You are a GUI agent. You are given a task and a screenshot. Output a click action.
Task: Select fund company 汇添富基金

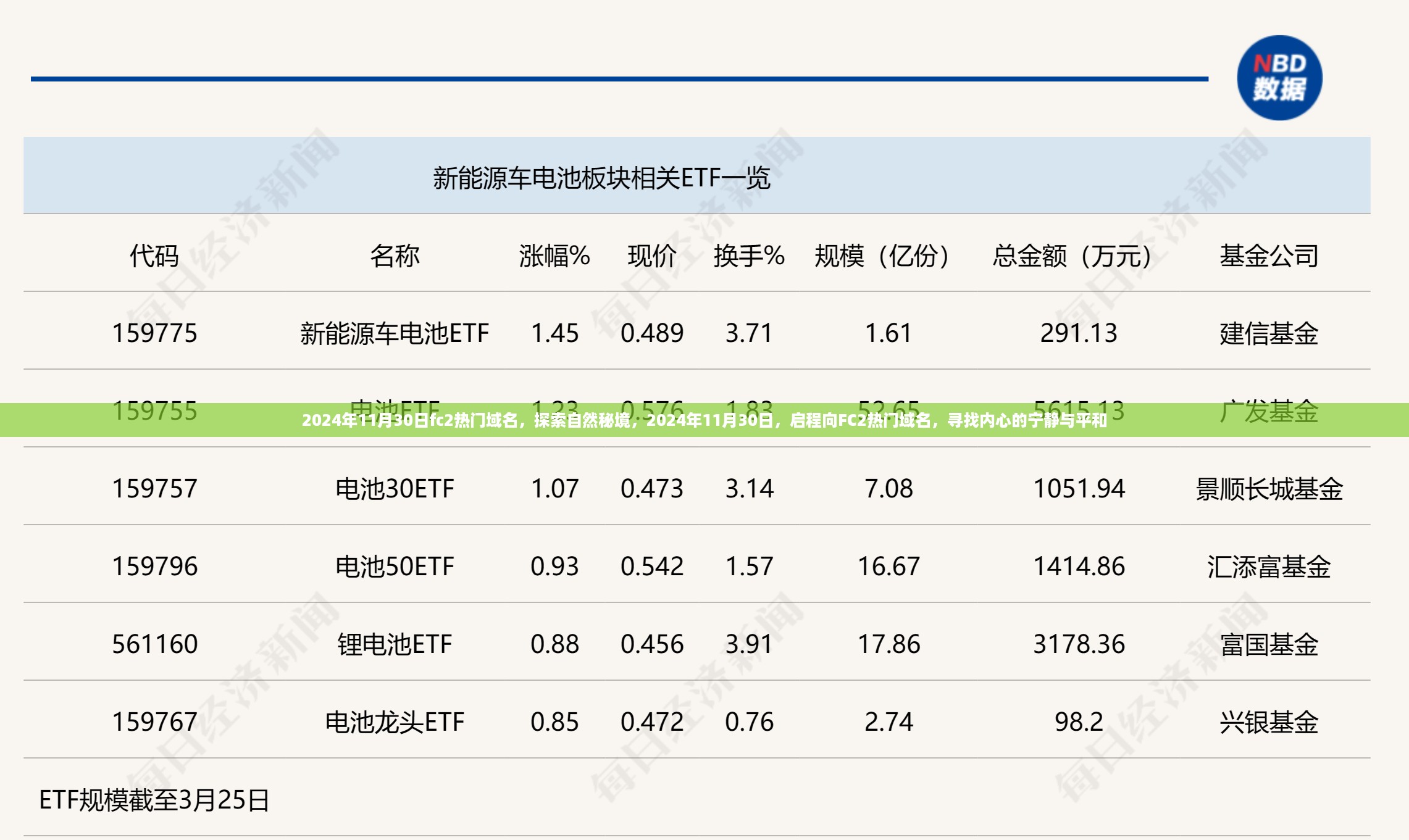[1269, 567]
